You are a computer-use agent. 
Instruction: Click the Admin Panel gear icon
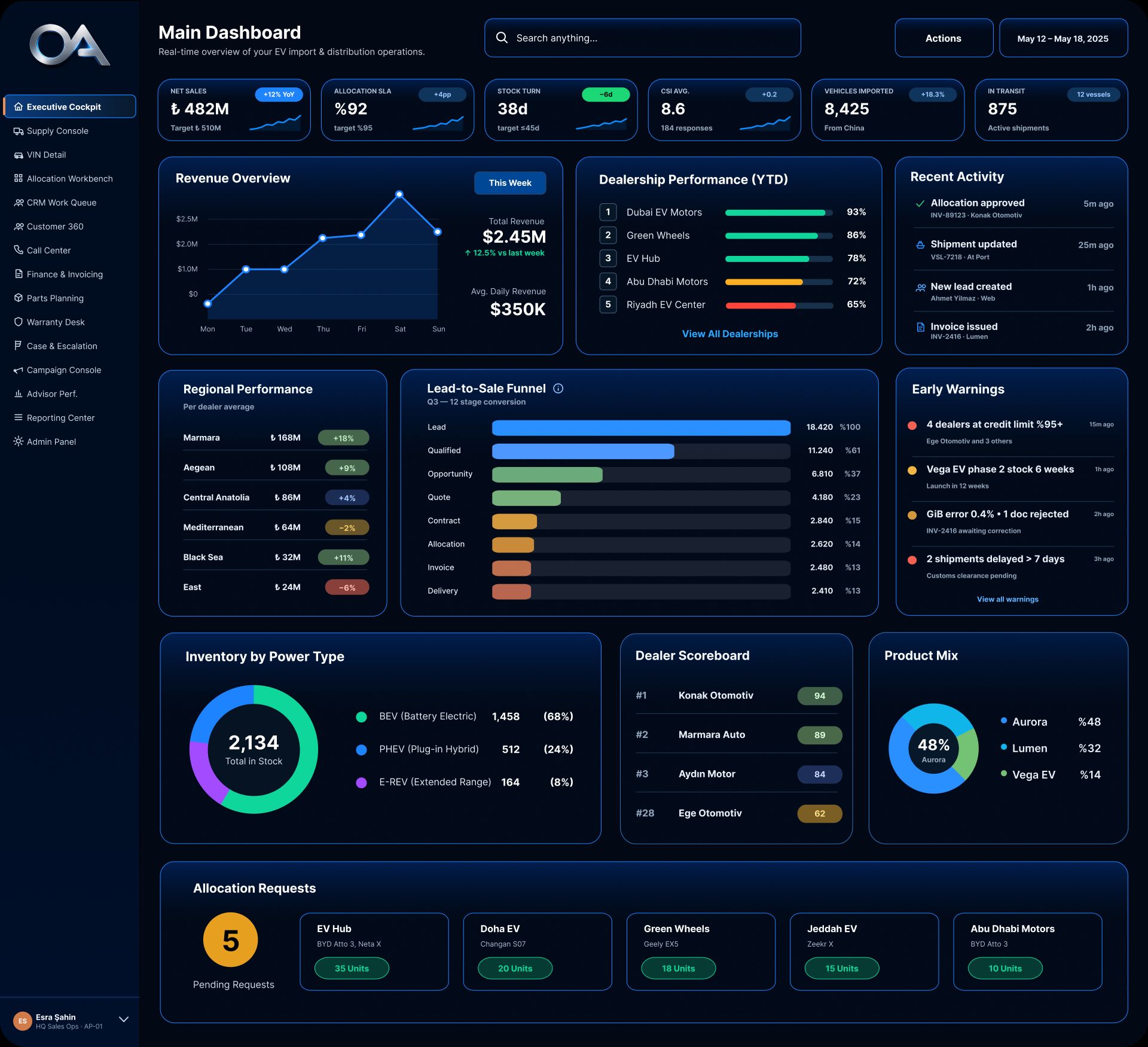click(x=19, y=441)
